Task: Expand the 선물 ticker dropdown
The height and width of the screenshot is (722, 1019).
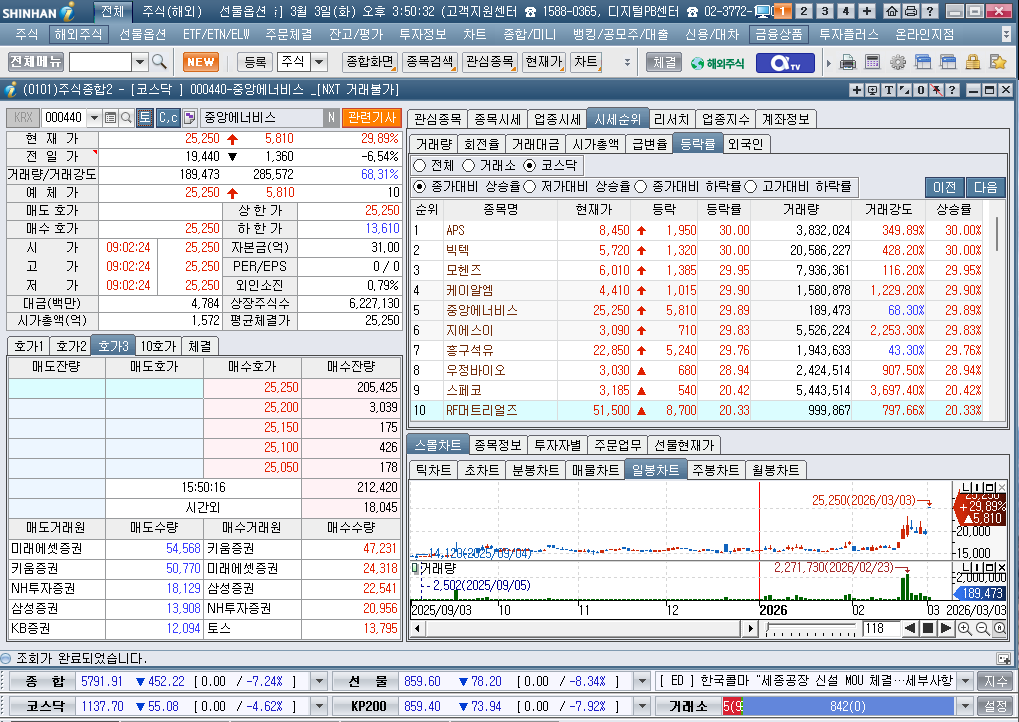Action: [x=642, y=681]
